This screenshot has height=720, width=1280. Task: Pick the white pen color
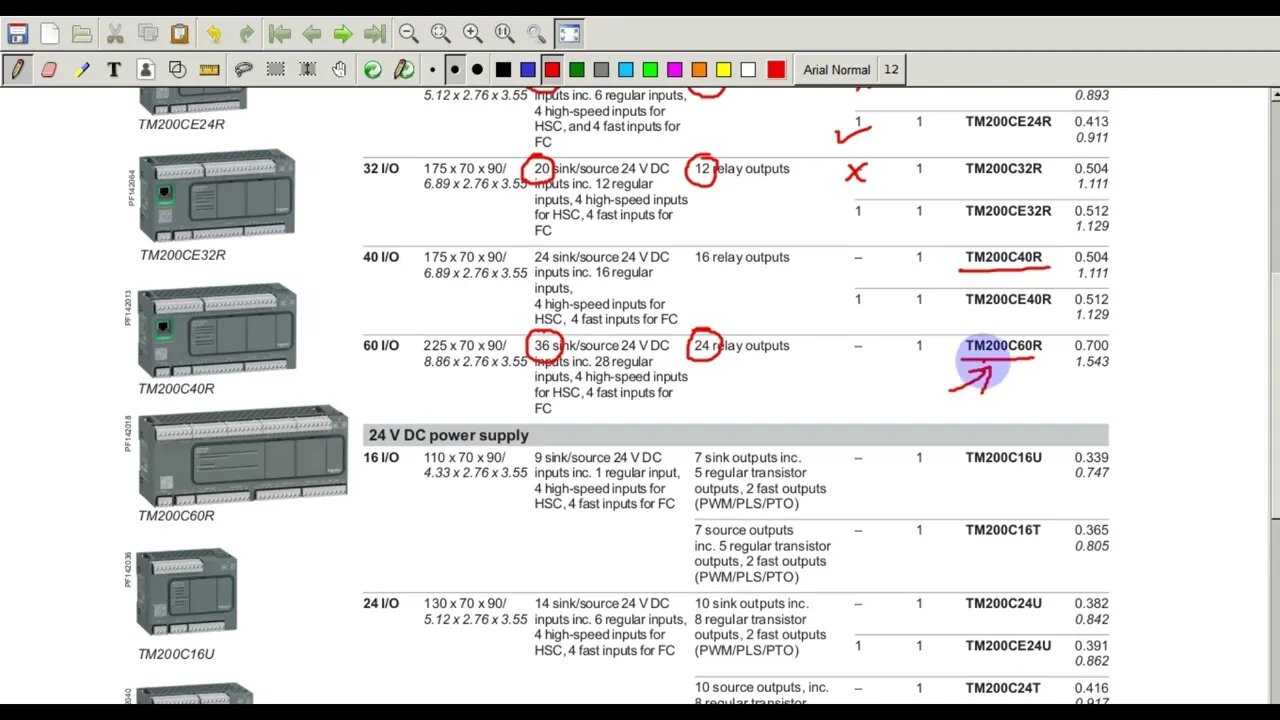[x=748, y=69]
